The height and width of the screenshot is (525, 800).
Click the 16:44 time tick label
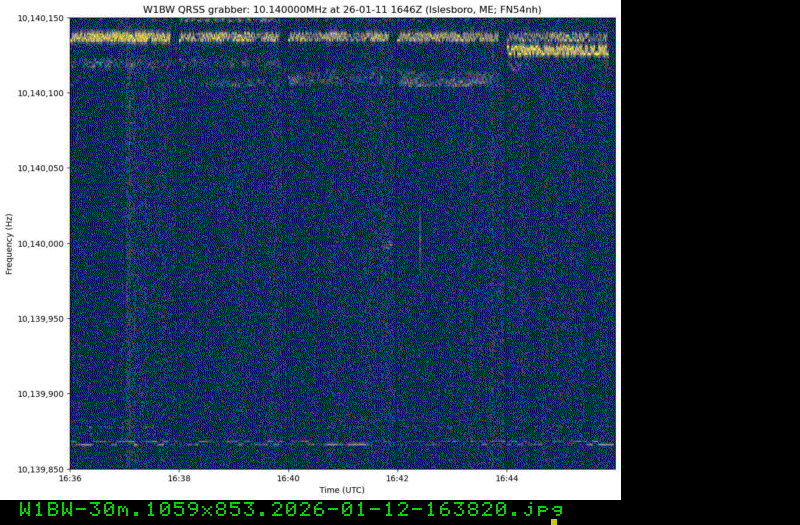[507, 479]
